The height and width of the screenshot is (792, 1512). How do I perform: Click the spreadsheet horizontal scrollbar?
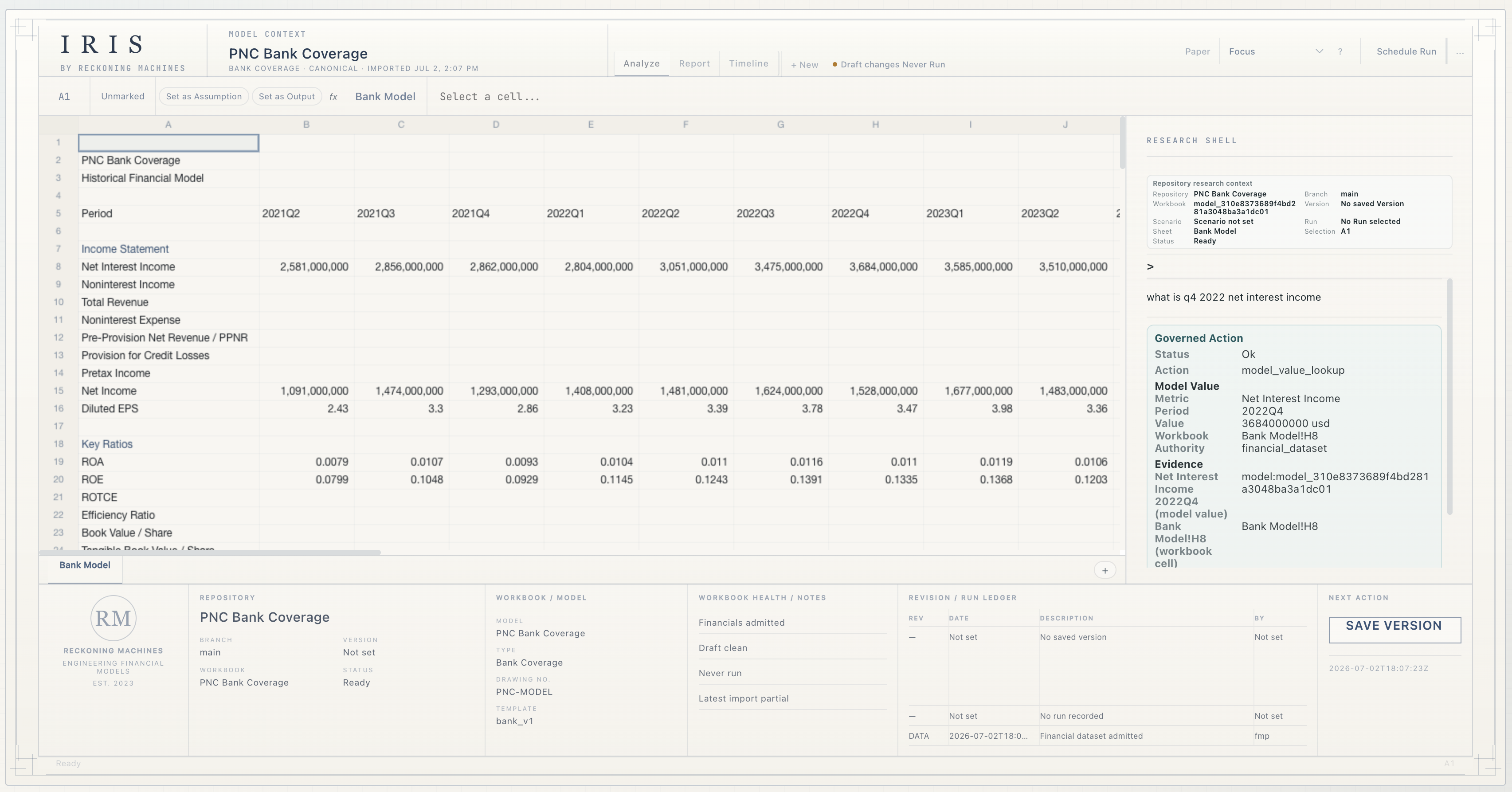[x=210, y=553]
